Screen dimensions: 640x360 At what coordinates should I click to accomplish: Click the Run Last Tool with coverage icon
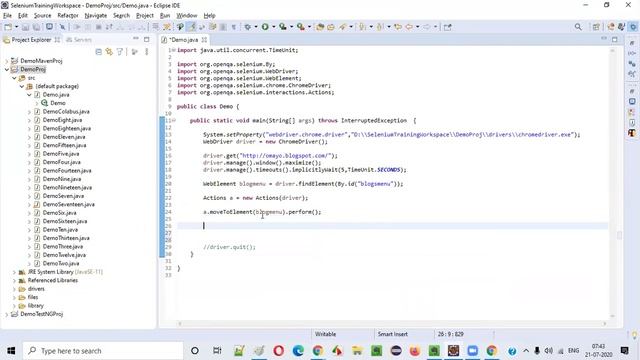pos(282,27)
